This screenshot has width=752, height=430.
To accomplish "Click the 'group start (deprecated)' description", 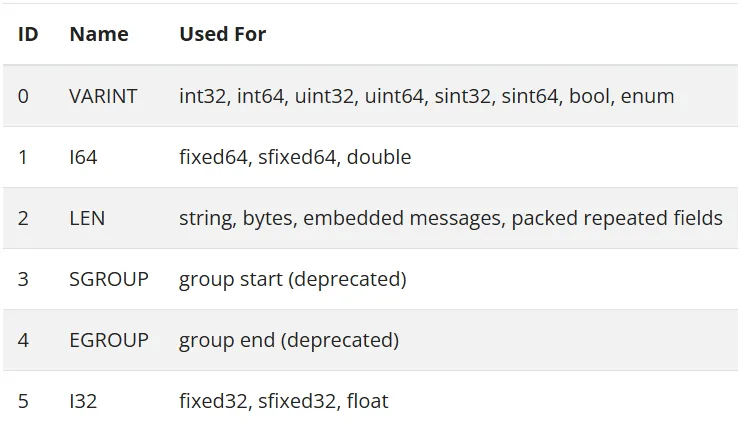I will (x=293, y=279).
